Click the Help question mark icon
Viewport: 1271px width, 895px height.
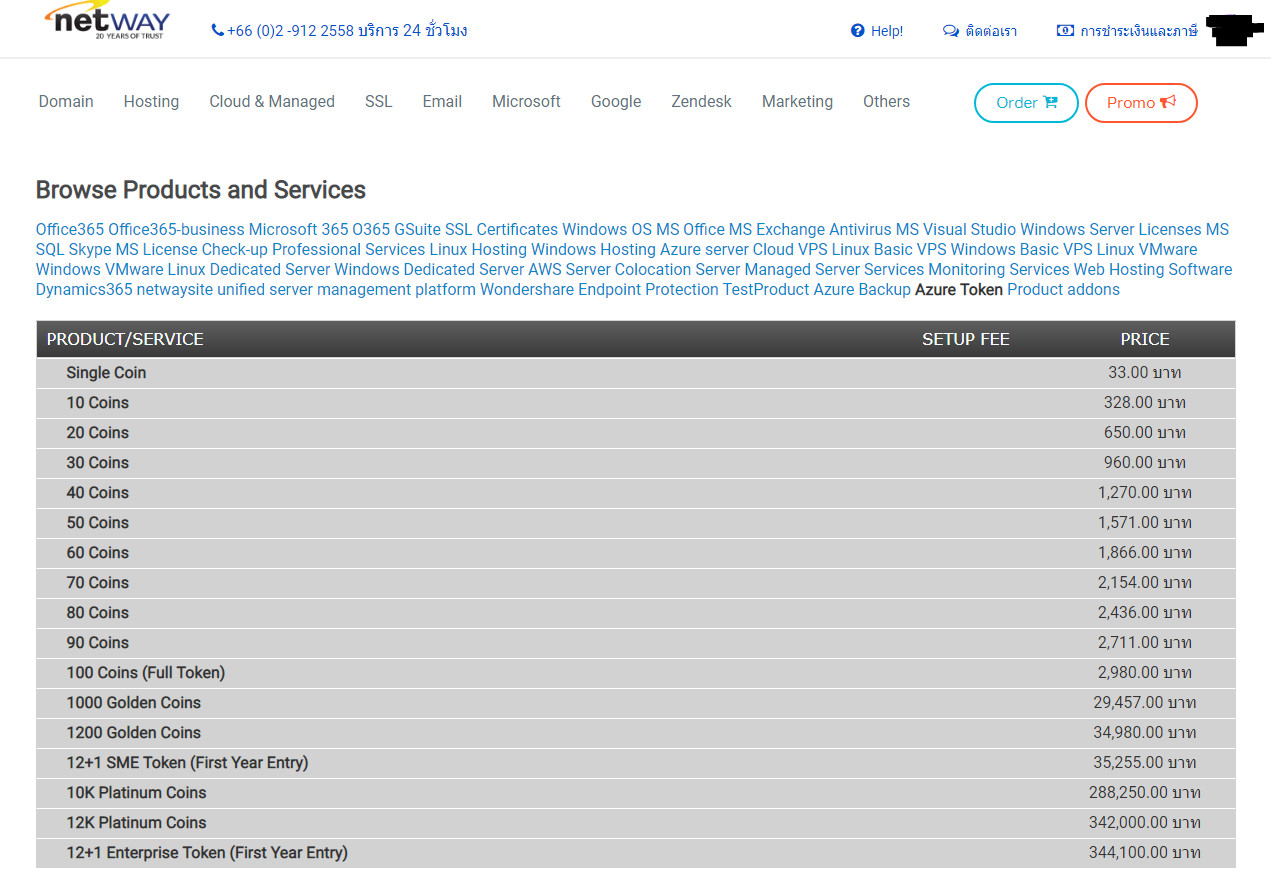[857, 31]
